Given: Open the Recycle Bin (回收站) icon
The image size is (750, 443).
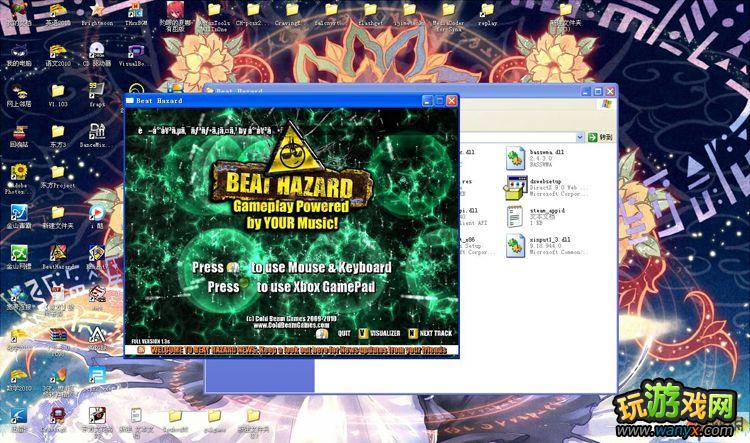Looking at the screenshot, I should (19, 135).
